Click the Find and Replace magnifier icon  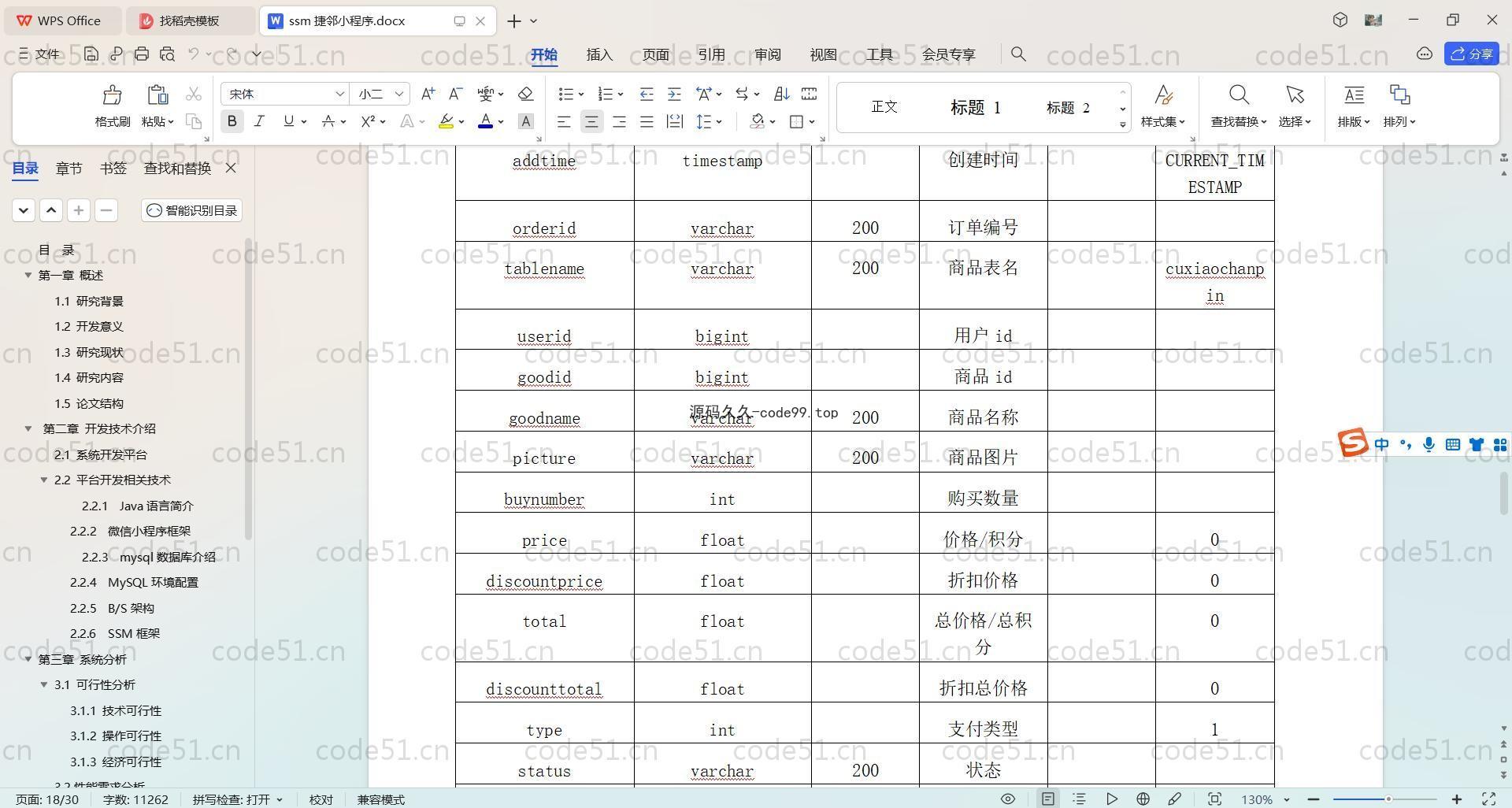[1239, 95]
